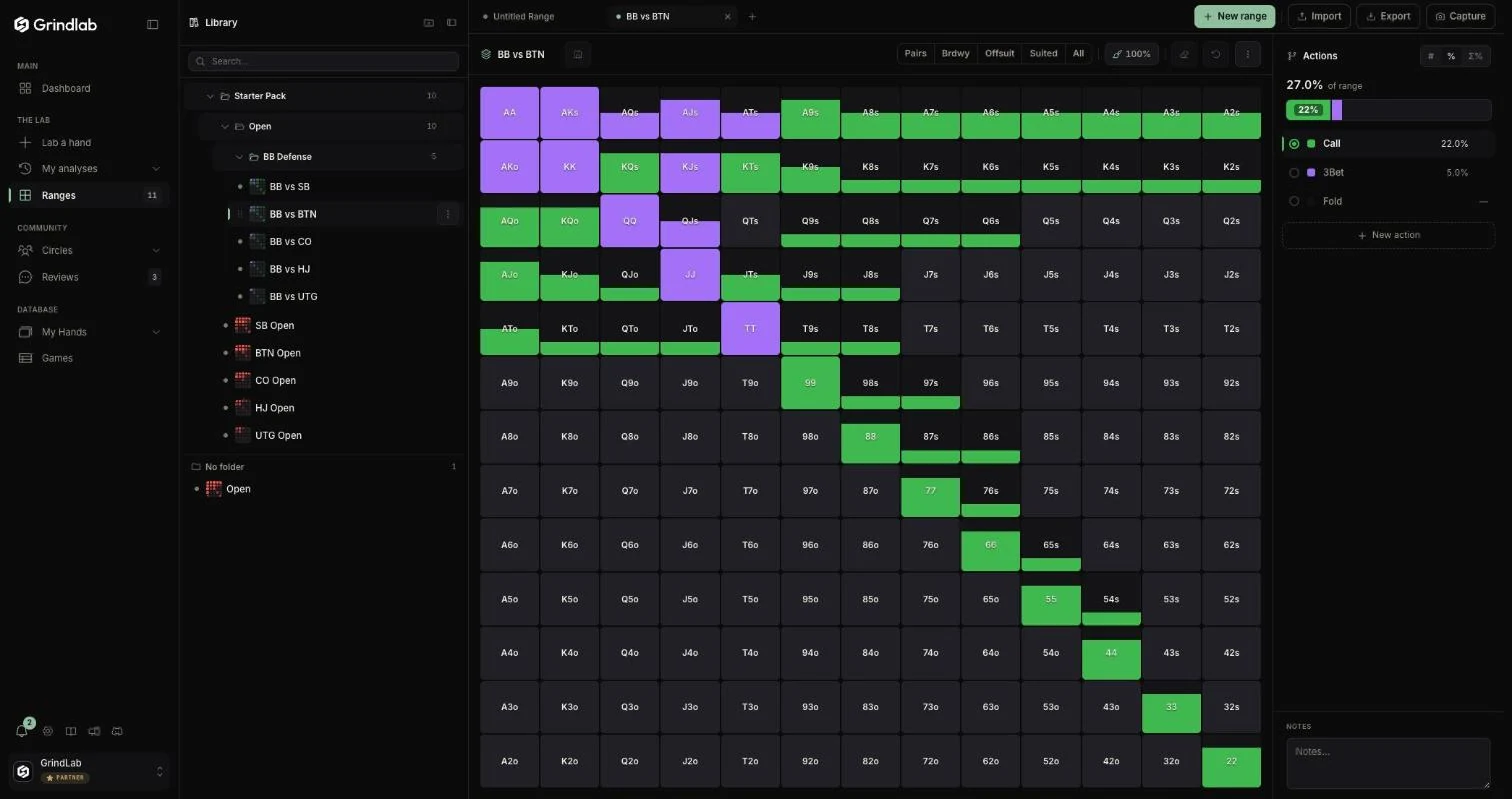
Task: Select the Call action radio button
Action: pyautogui.click(x=1294, y=144)
